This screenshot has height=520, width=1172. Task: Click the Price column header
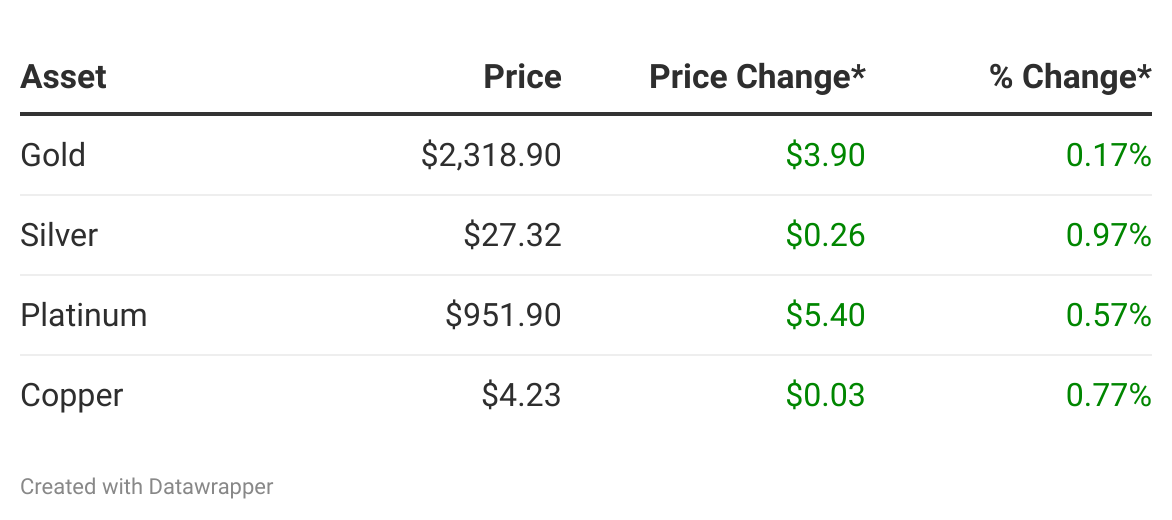click(522, 77)
